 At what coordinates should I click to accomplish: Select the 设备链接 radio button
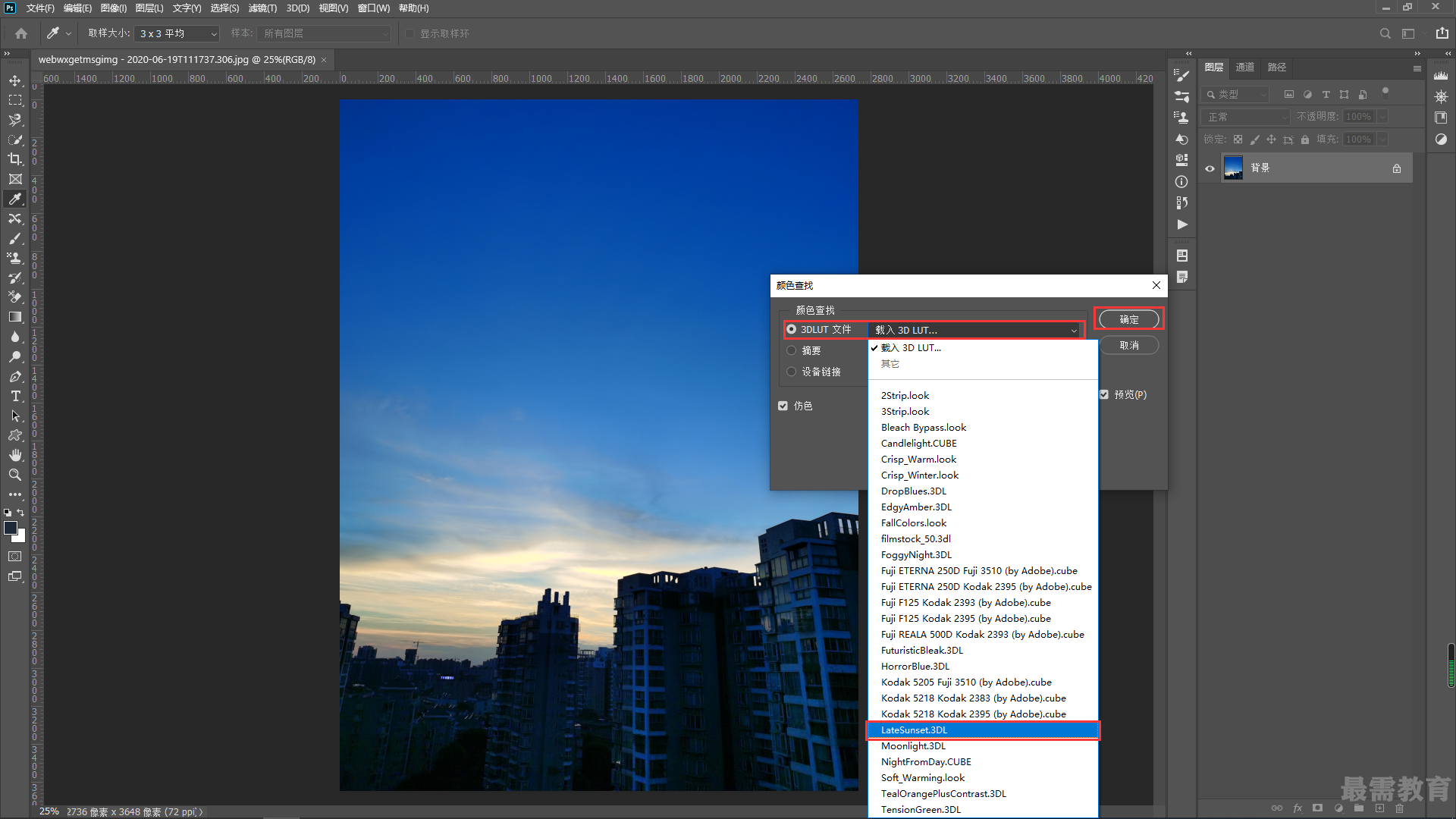point(791,372)
